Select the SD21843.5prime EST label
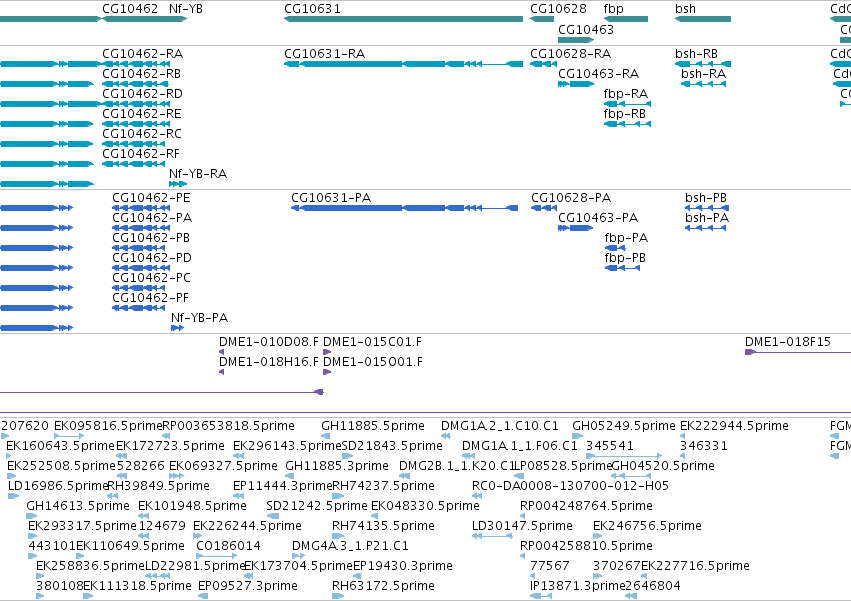The image size is (851, 601). [x=392, y=446]
